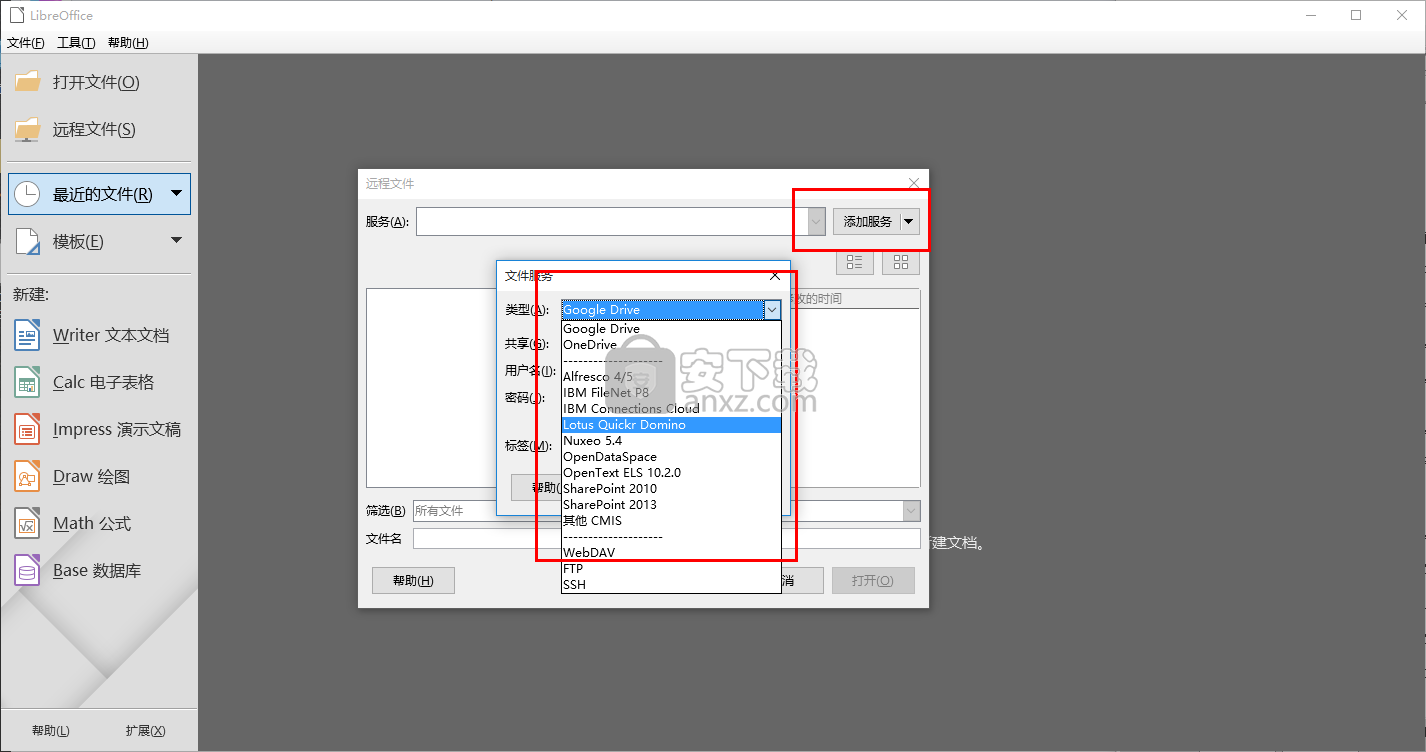The width and height of the screenshot is (1426, 752).
Task: Select SharePoint 2013 service type
Action: 671,505
